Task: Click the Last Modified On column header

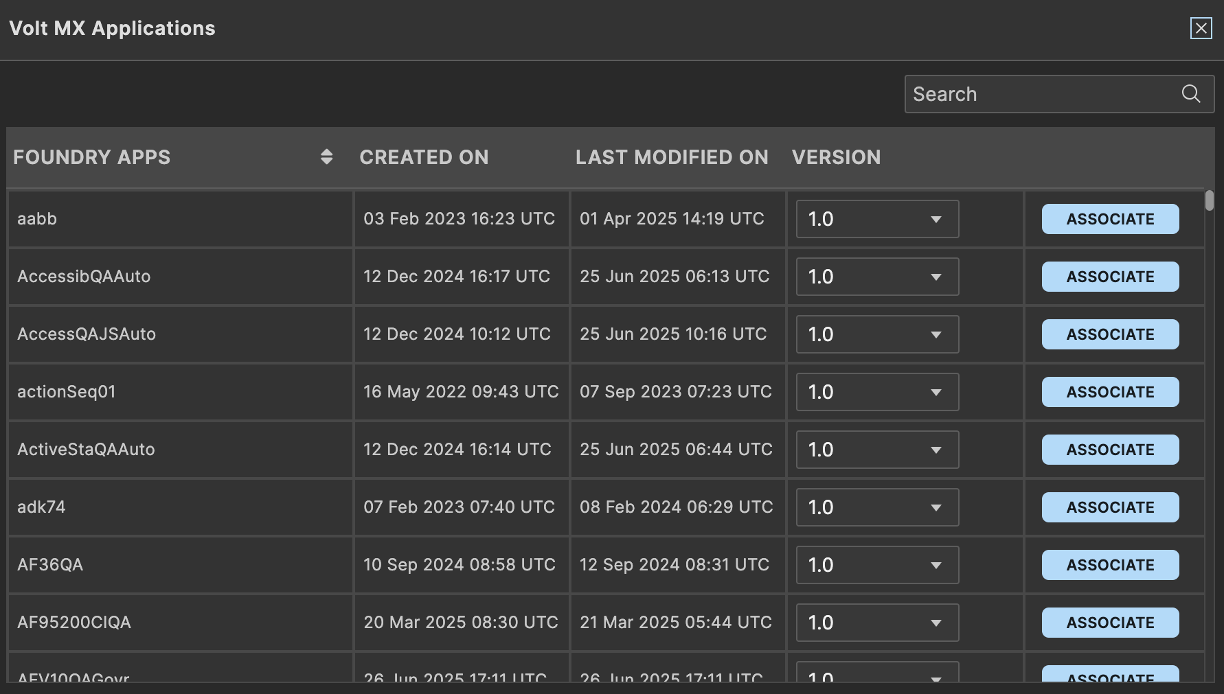Action: point(672,157)
